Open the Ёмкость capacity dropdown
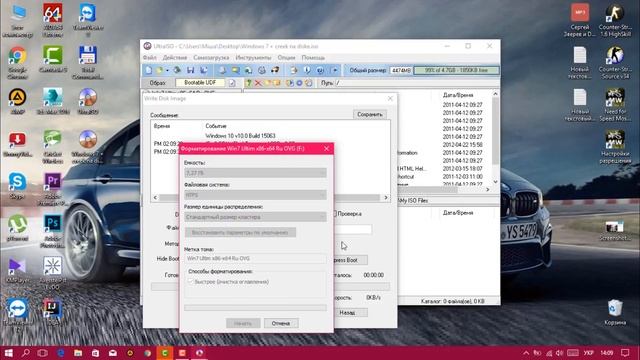Screen dimensions: 640x360 (255, 173)
